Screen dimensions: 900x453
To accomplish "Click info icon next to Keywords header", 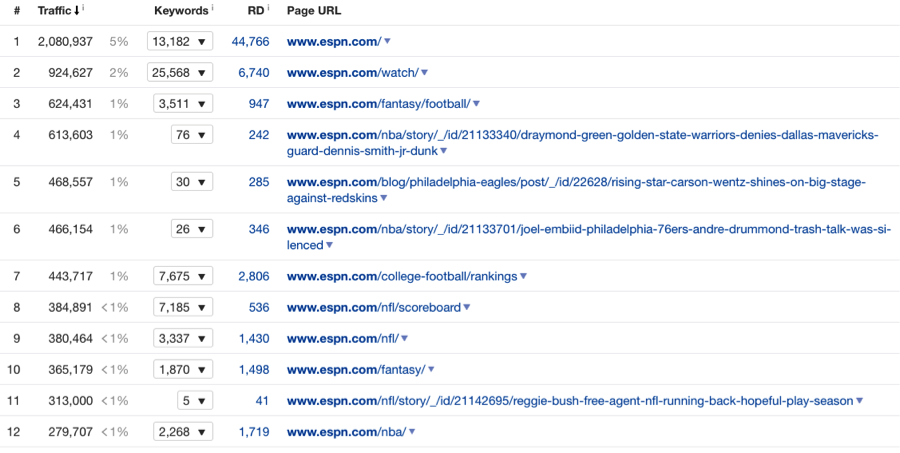I will (x=212, y=7).
